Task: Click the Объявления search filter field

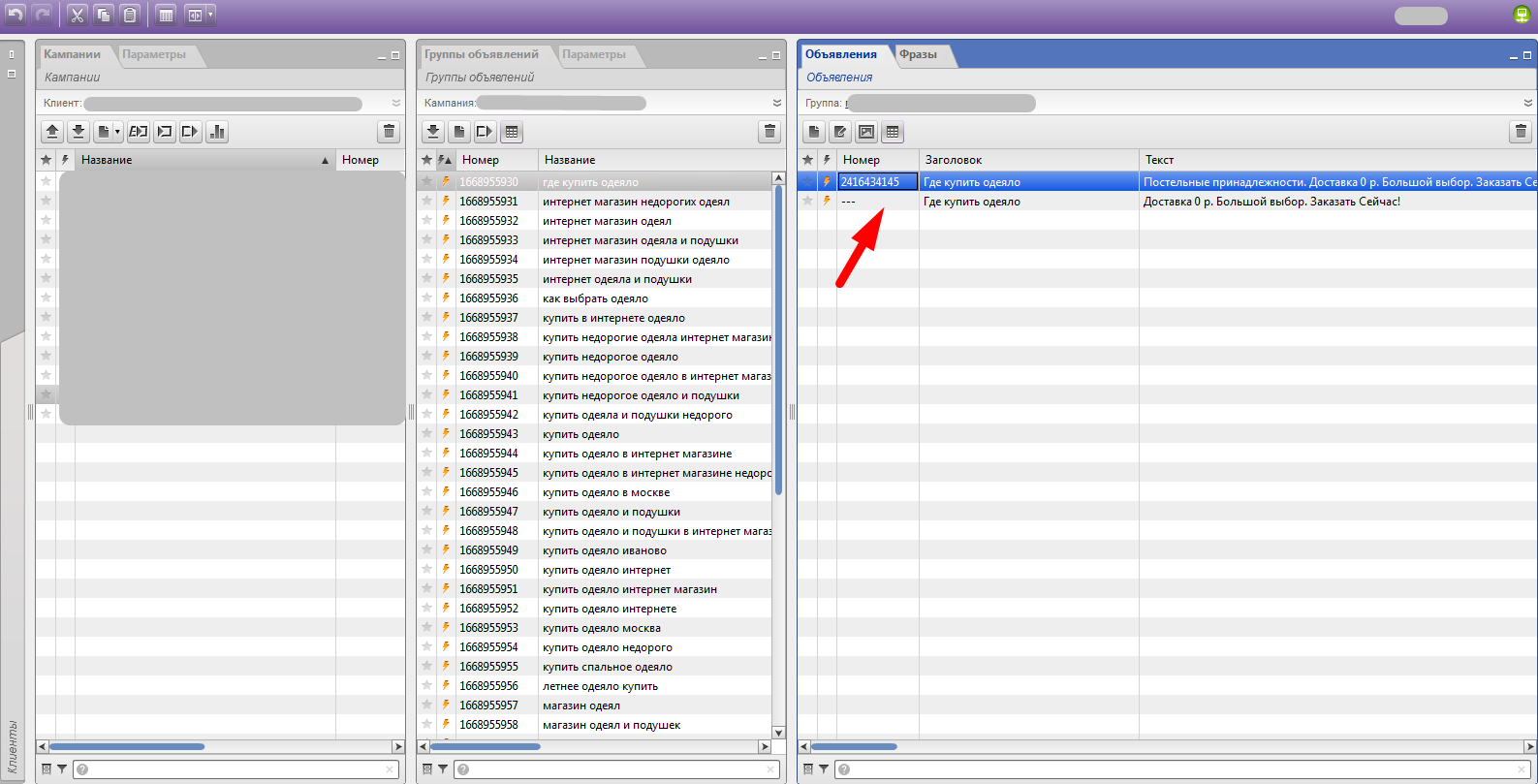Action: tap(1184, 769)
